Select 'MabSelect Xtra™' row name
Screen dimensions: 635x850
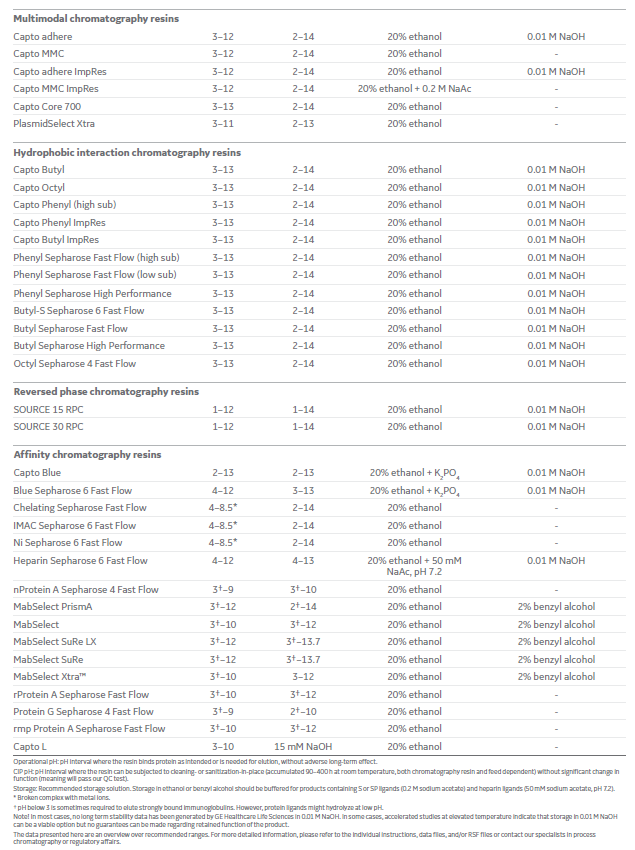pyautogui.click(x=50, y=677)
